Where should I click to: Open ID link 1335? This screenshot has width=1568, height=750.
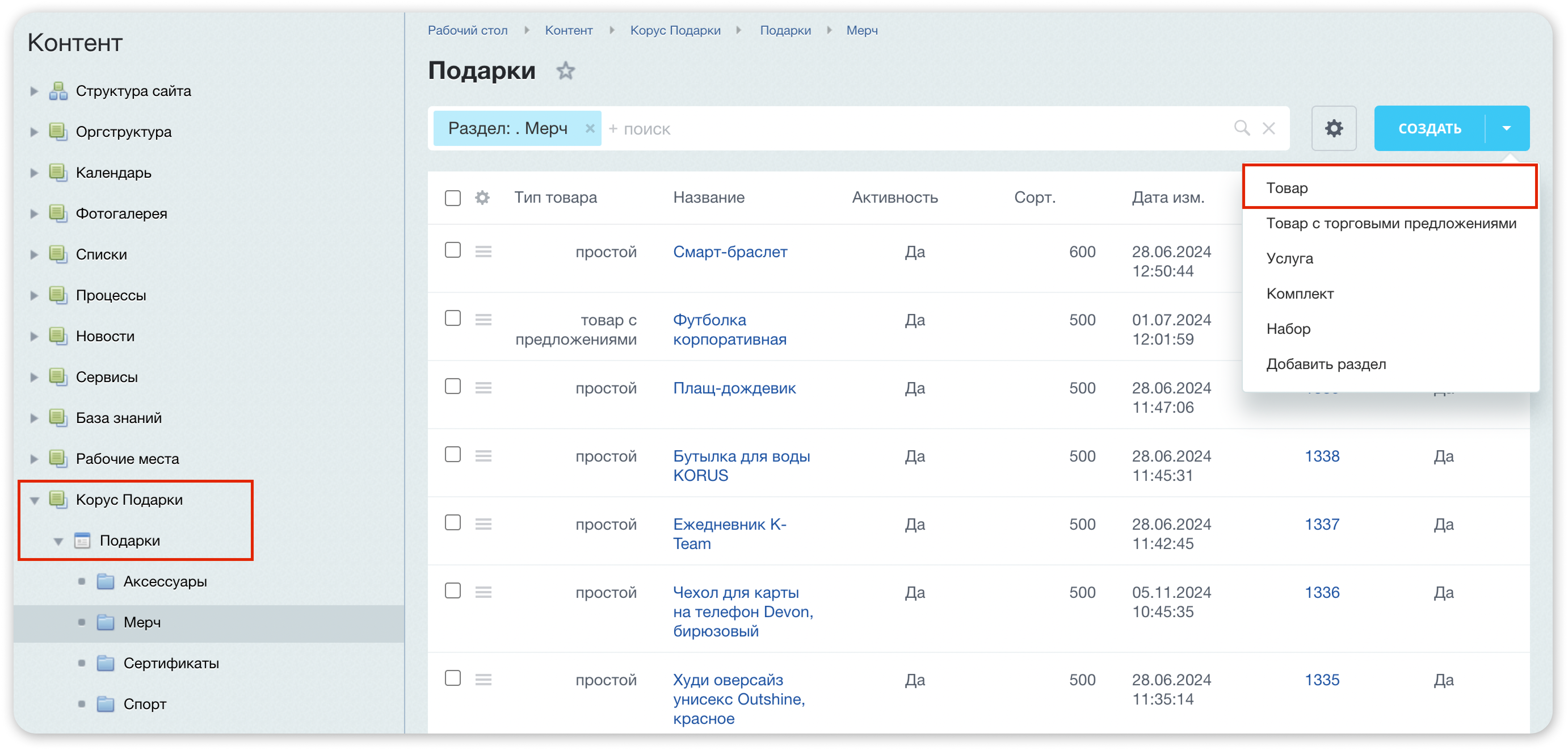[x=1321, y=680]
